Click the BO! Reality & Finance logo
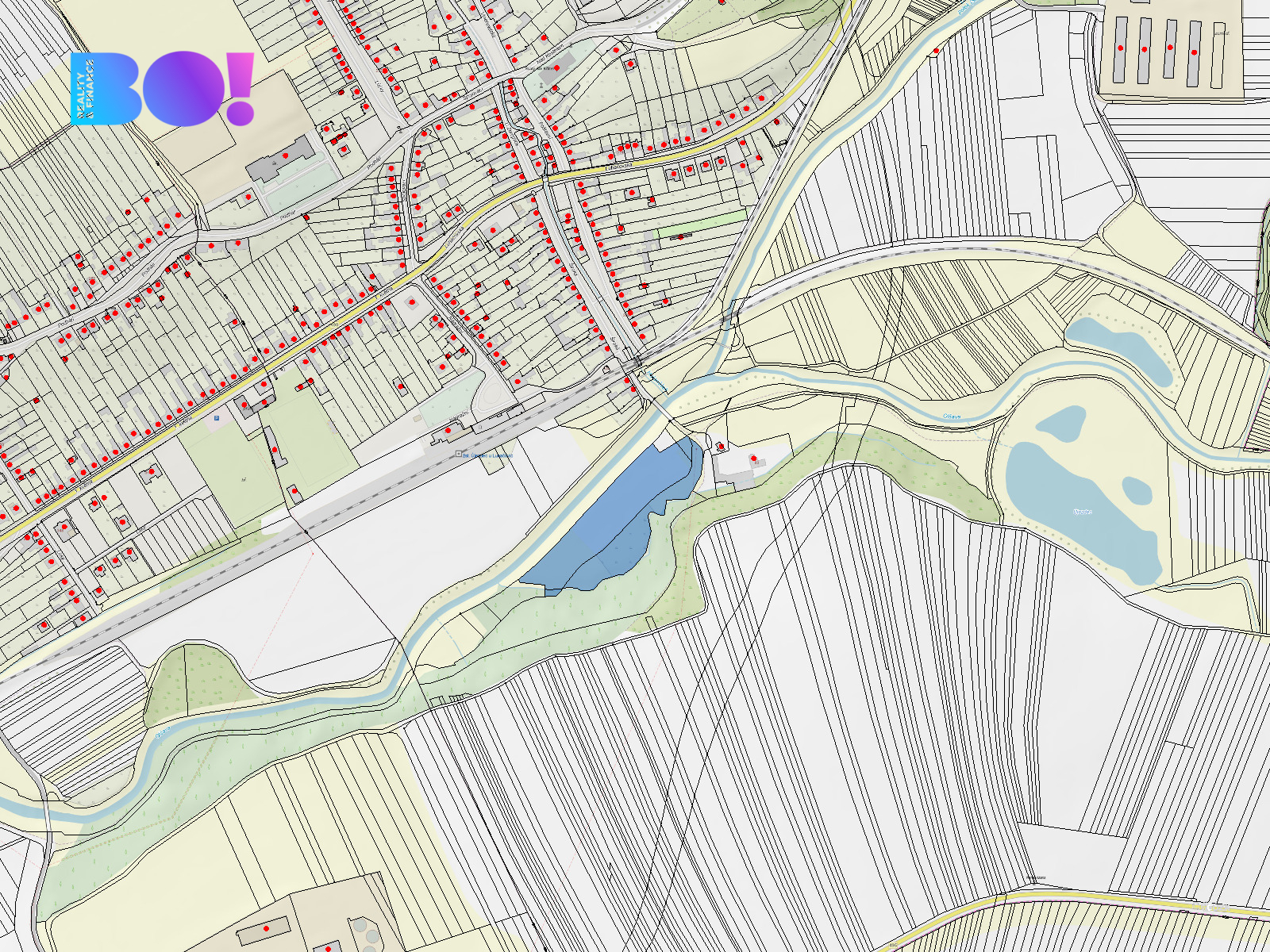This screenshot has height=952, width=1270. click(162, 89)
